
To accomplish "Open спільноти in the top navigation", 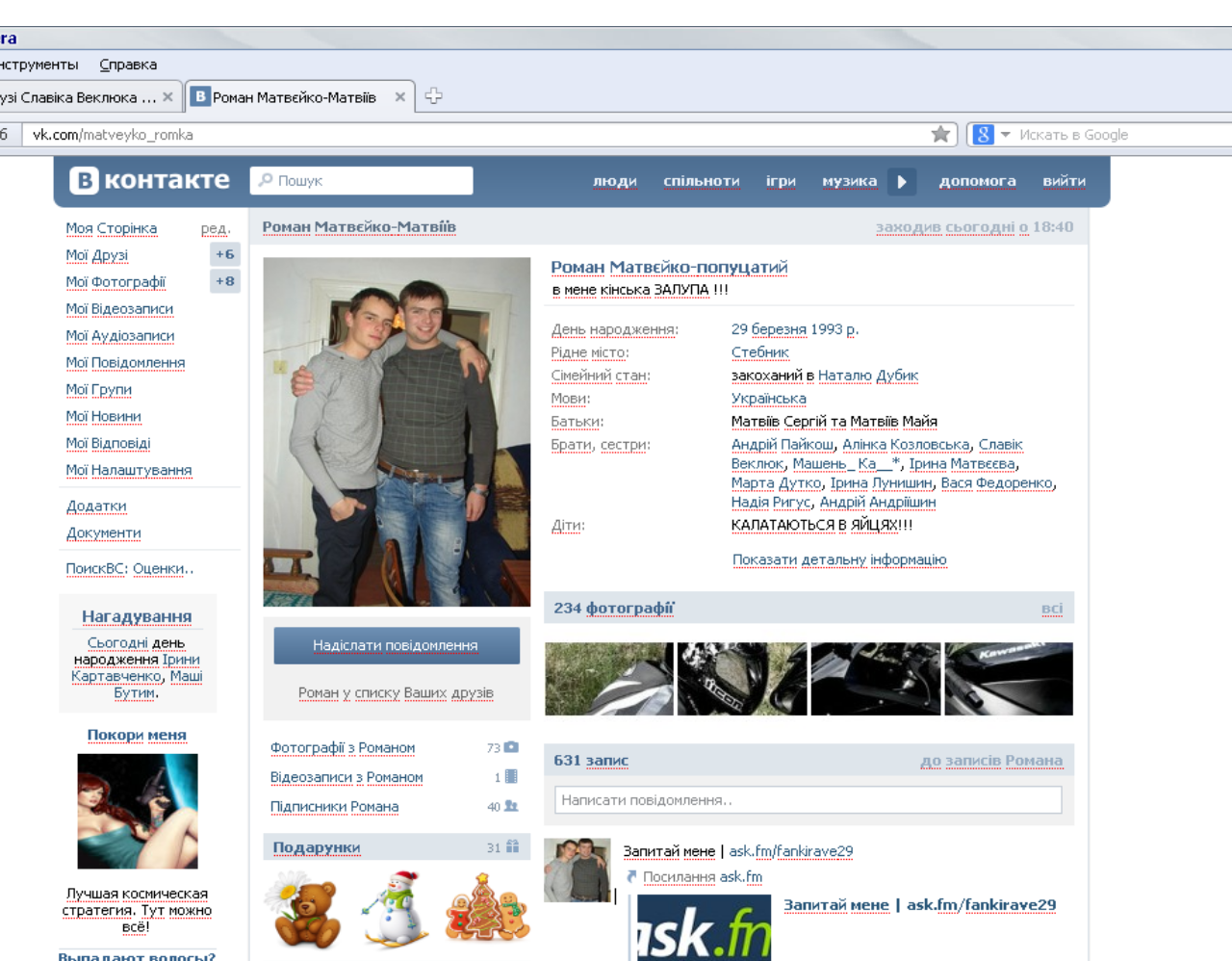I will pyautogui.click(x=702, y=181).
